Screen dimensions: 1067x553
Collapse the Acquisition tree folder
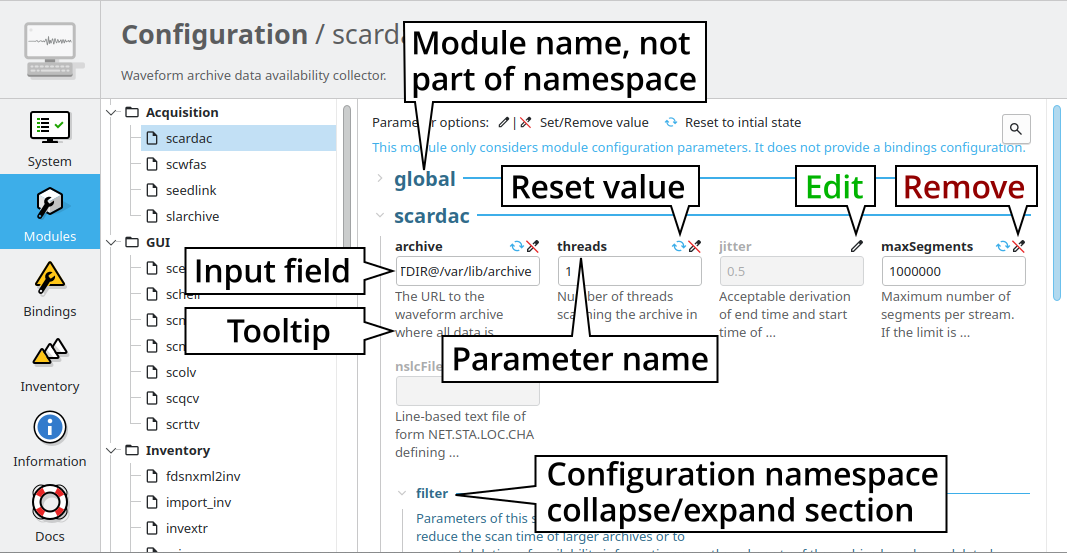tap(112, 112)
